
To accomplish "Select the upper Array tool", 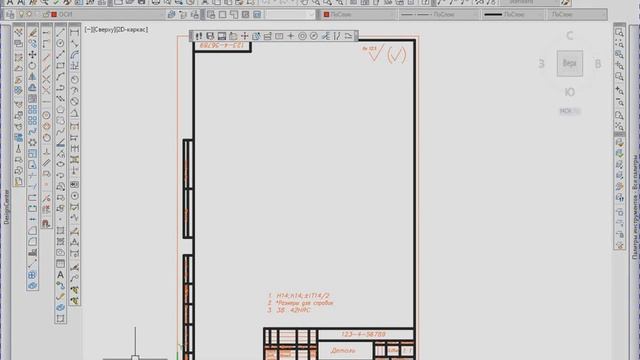I will tap(33, 109).
